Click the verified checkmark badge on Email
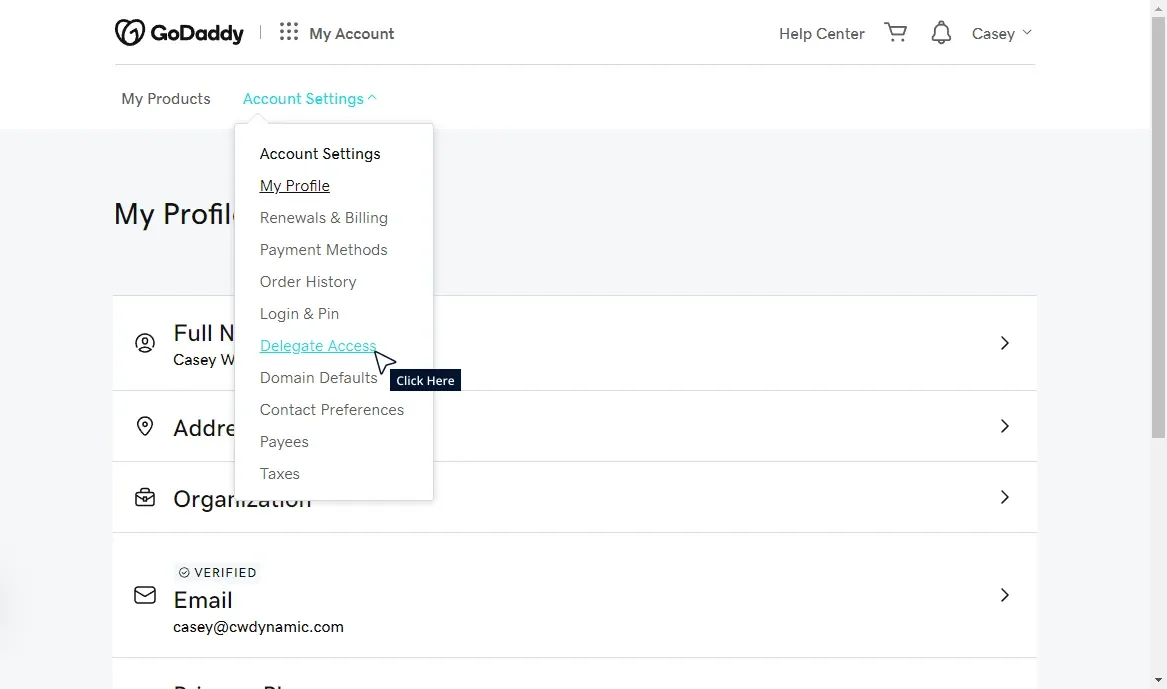1167x689 pixels. [x=183, y=572]
